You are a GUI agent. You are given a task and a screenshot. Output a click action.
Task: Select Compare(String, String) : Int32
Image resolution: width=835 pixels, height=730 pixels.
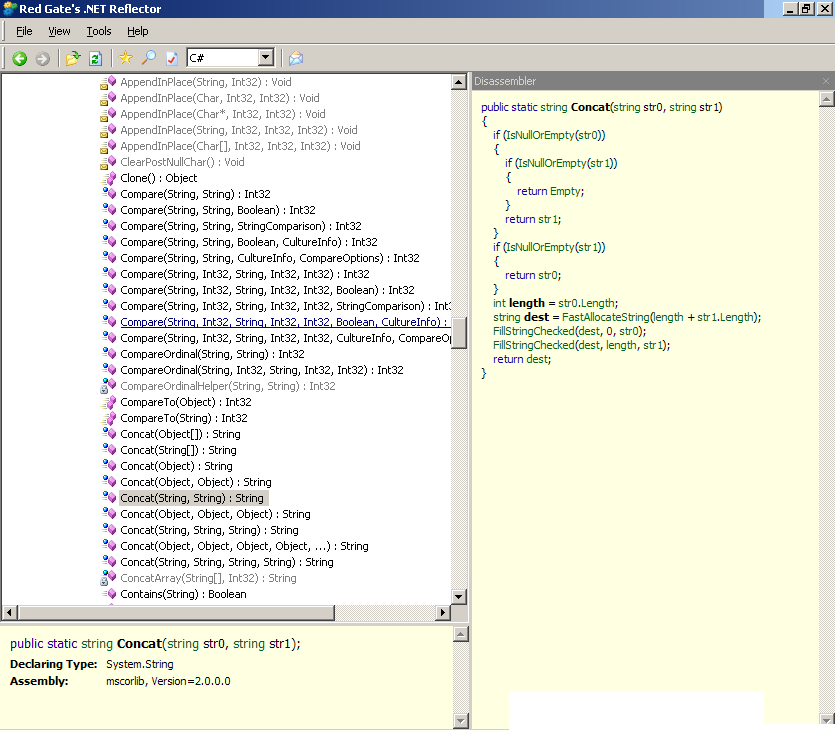(x=195, y=194)
